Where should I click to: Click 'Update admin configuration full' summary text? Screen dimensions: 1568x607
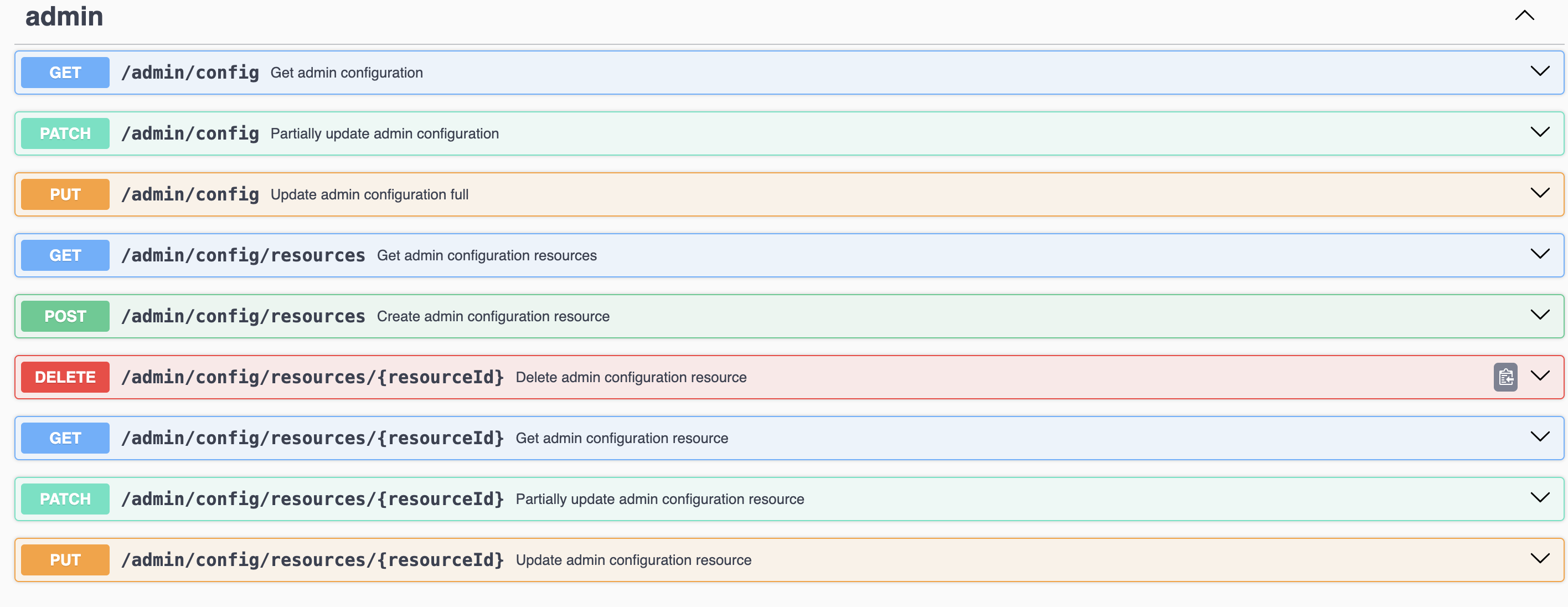[369, 194]
